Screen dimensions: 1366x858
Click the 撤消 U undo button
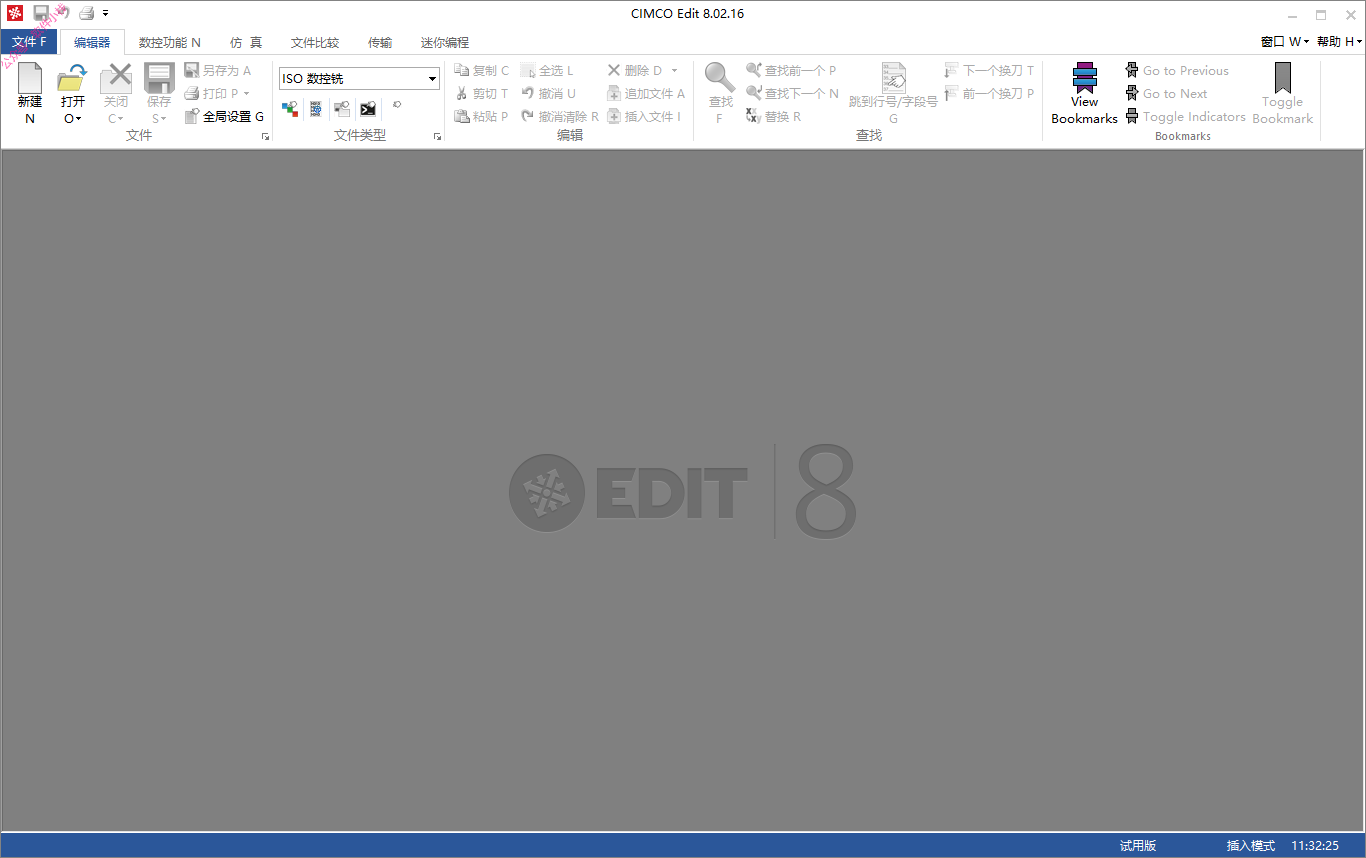(x=548, y=93)
